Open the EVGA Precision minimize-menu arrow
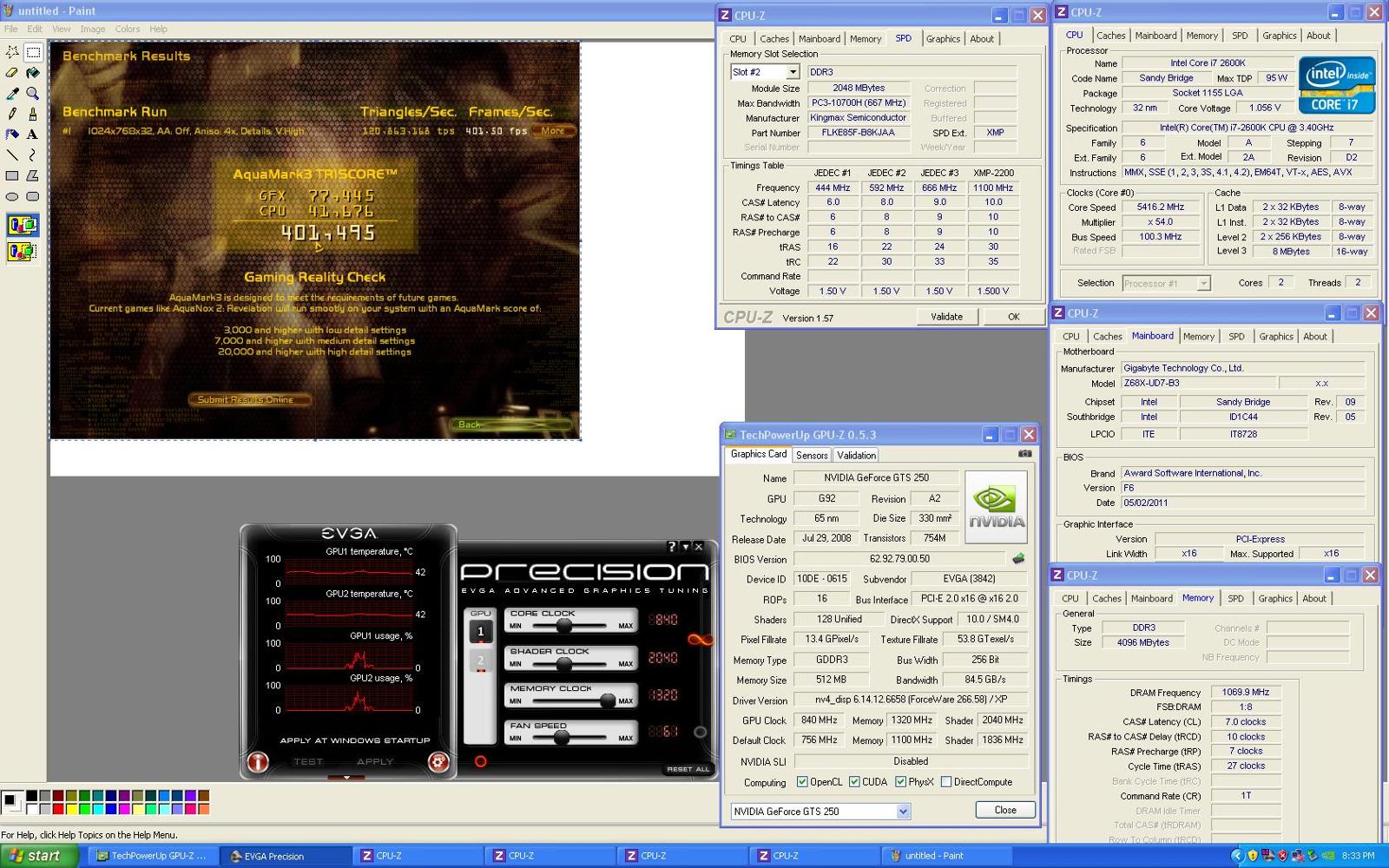The height and width of the screenshot is (868, 1389). [x=685, y=547]
